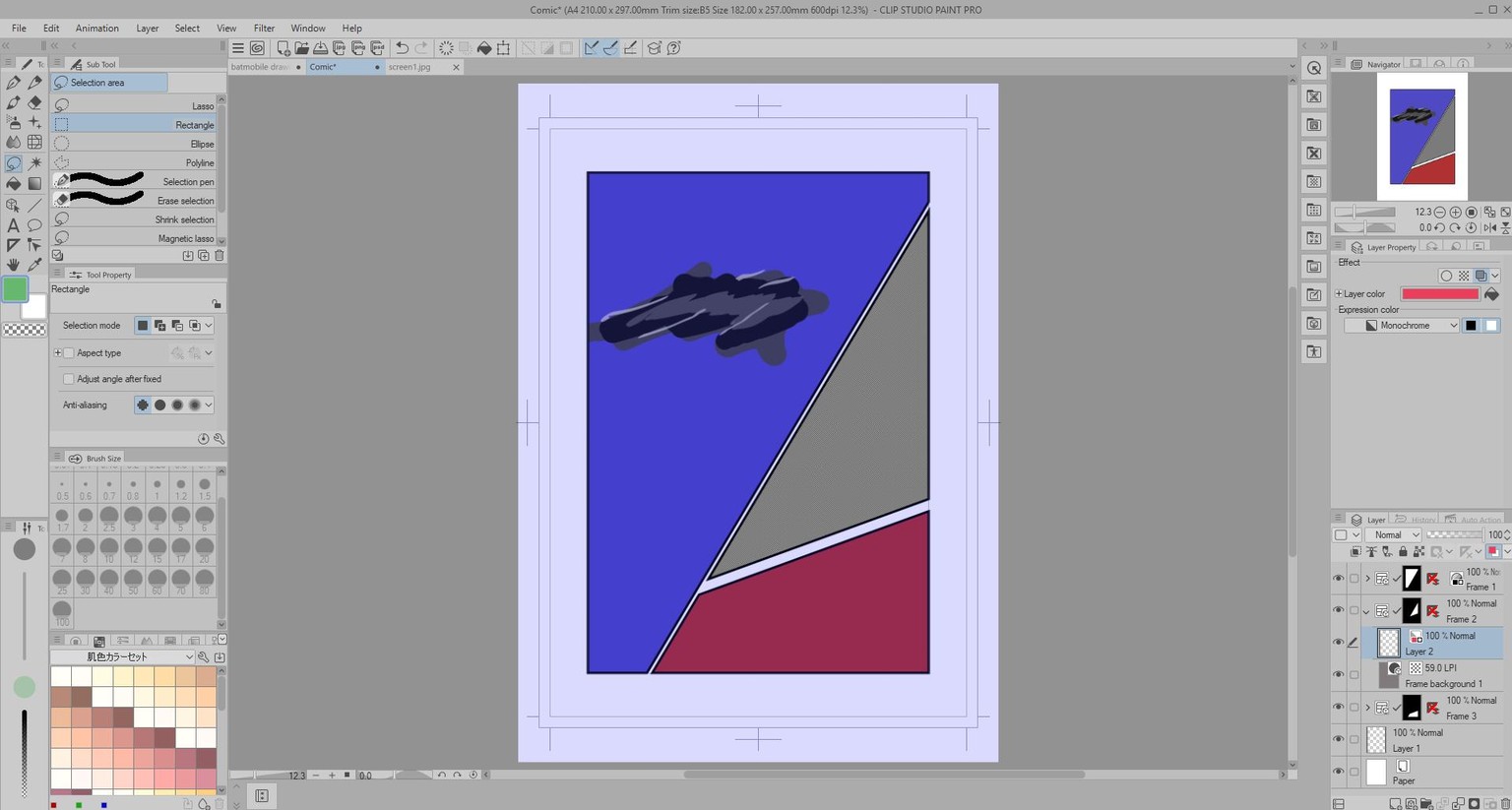Open the Normal blending mode dropdown

(1392, 534)
